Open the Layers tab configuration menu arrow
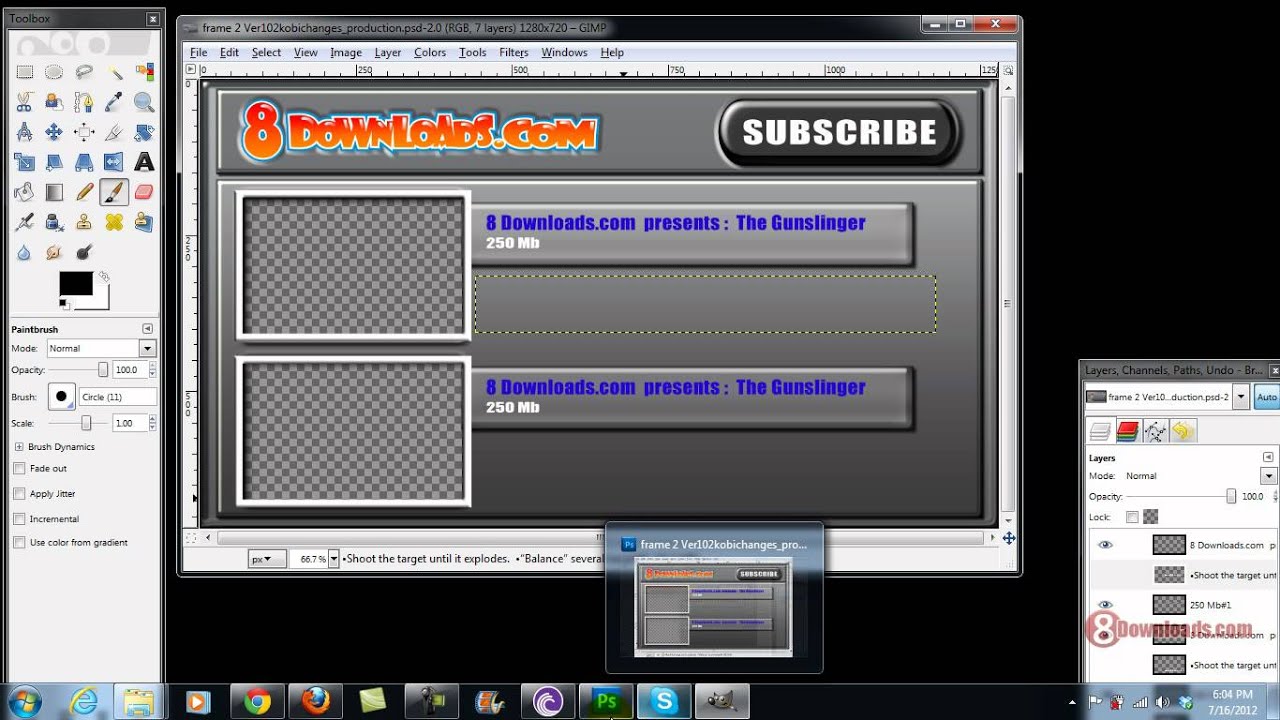The width and height of the screenshot is (1280, 720). pyautogui.click(x=1268, y=457)
